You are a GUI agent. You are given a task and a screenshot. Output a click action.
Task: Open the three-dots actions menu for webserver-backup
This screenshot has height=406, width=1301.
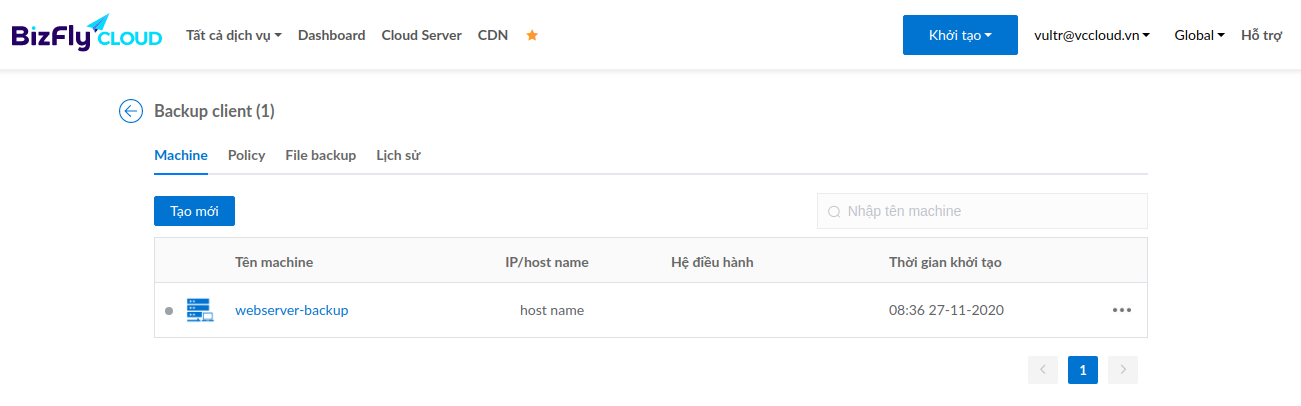coord(1122,310)
